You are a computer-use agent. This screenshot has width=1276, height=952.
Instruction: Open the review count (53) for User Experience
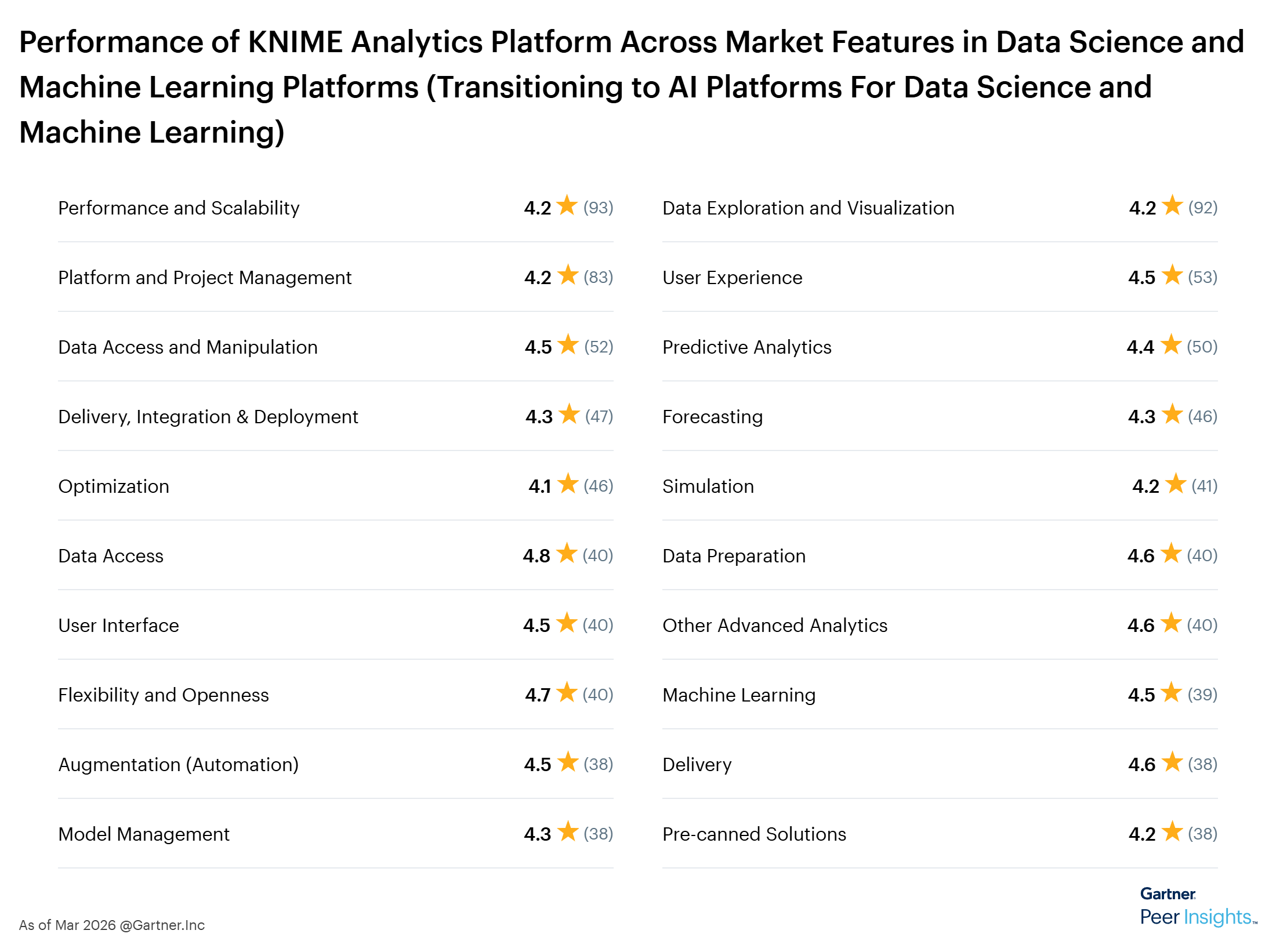[x=1204, y=277]
